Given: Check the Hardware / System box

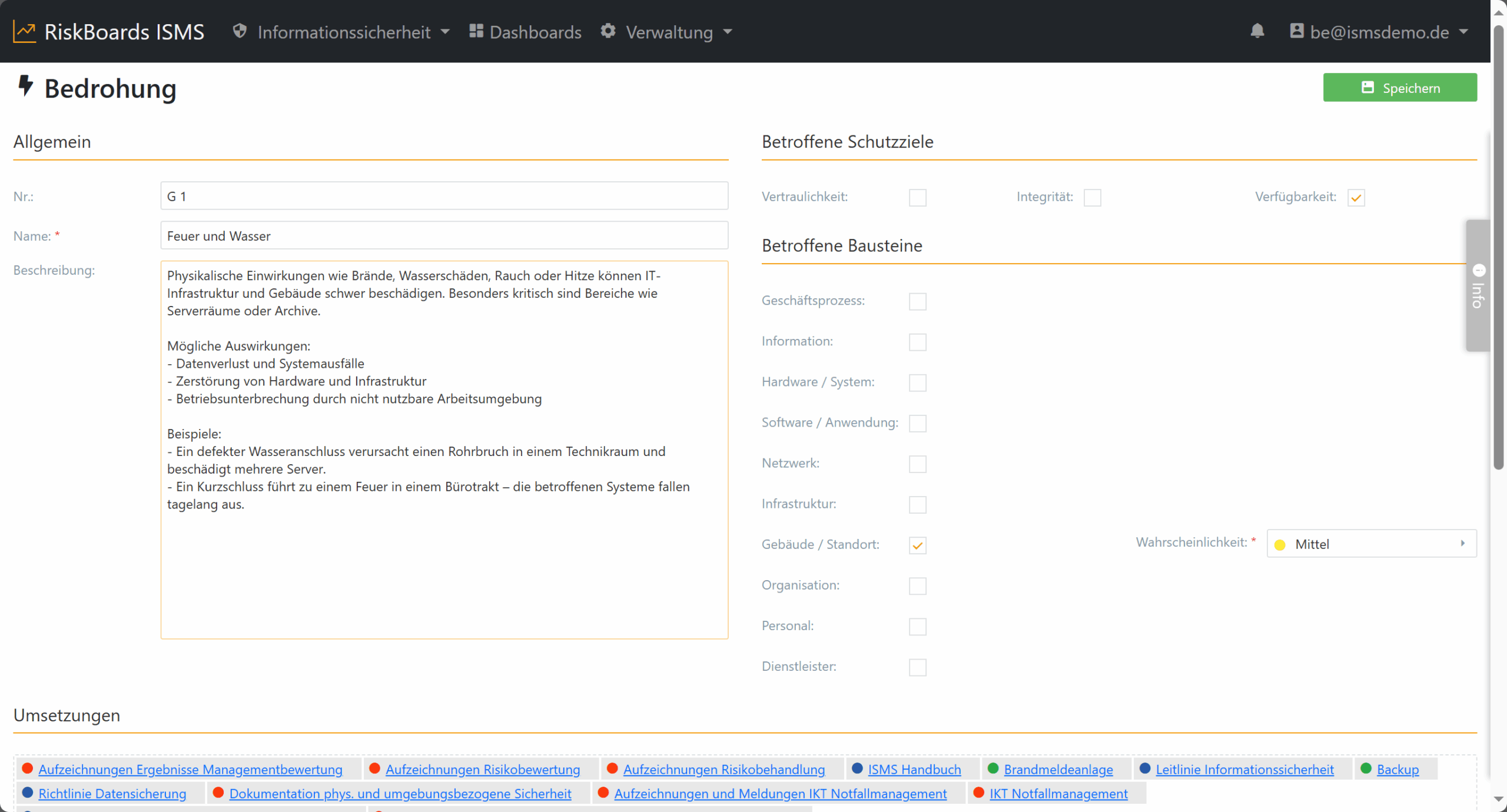Looking at the screenshot, I should coord(917,382).
